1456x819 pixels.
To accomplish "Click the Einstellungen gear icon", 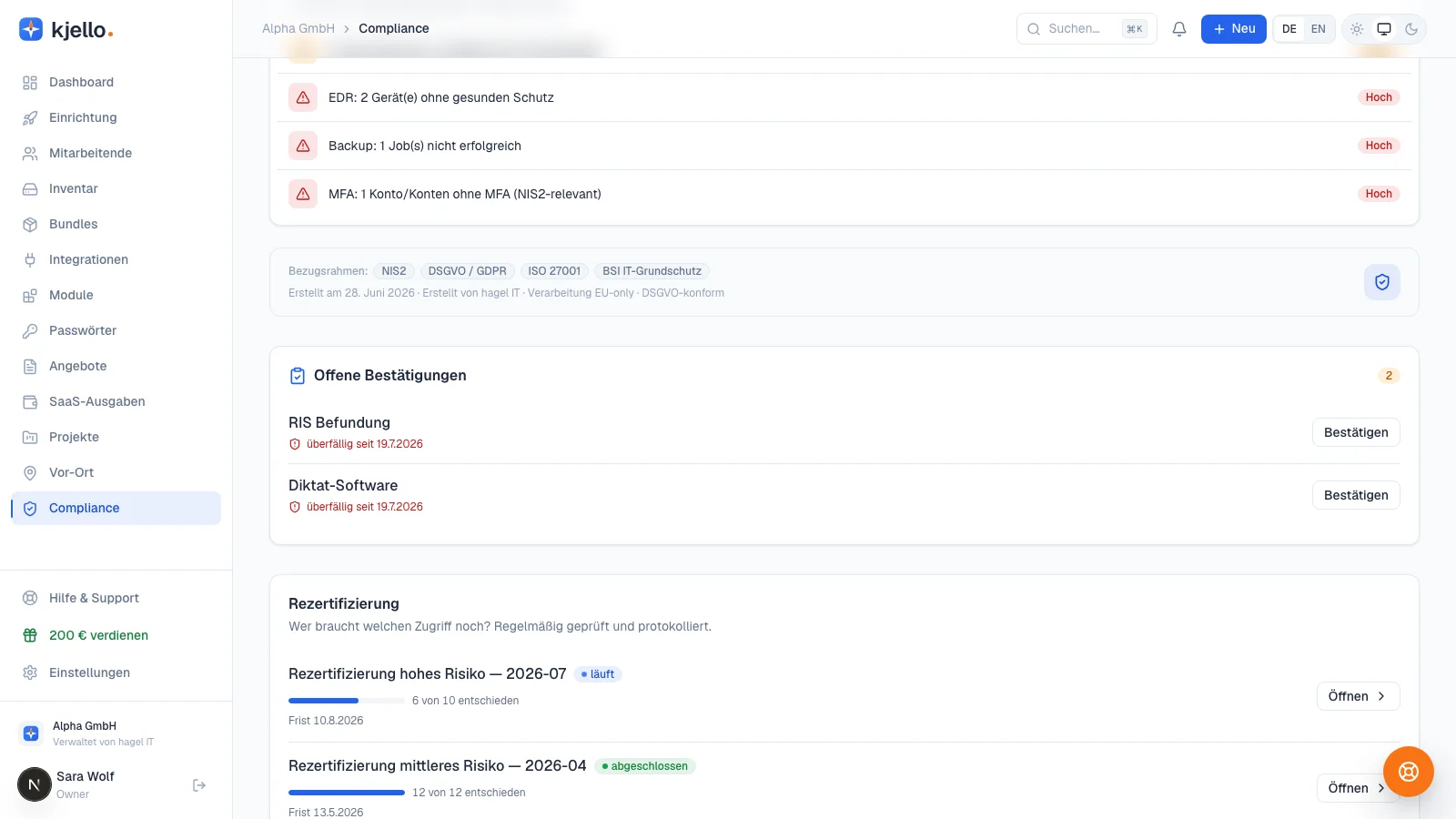I will coord(30,672).
